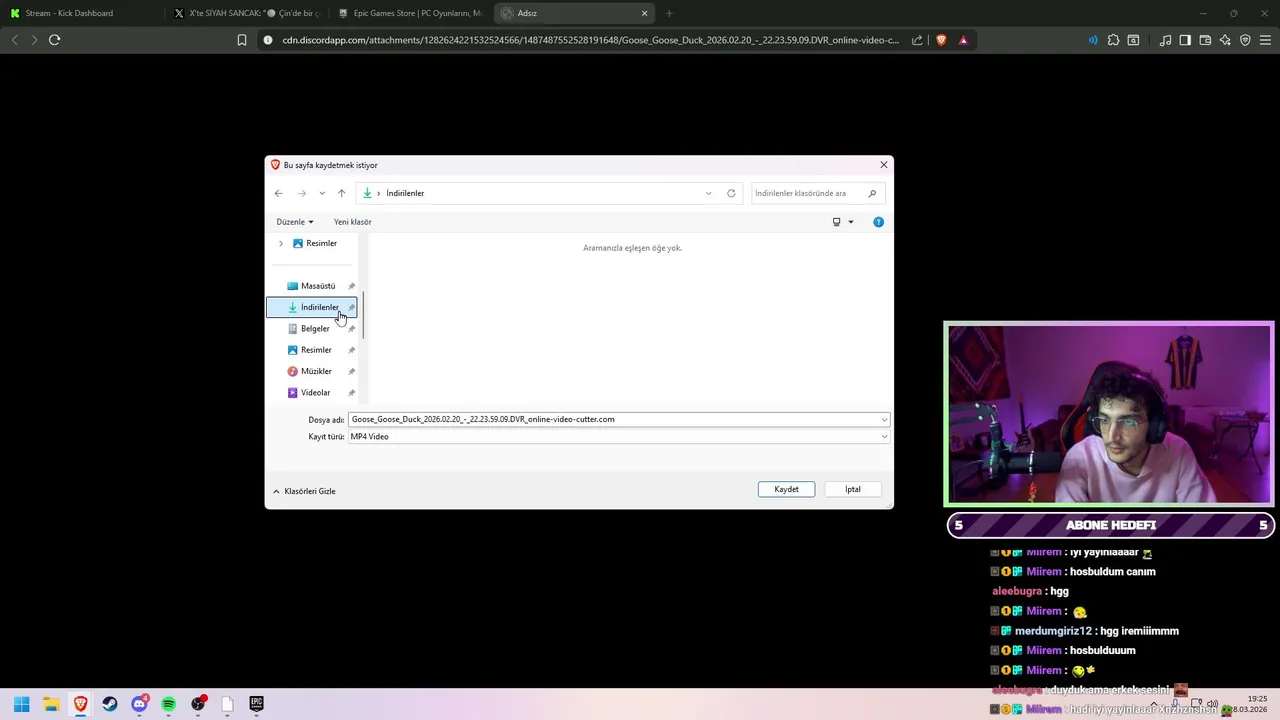Go forward in the save dialog
Image resolution: width=1280 pixels, height=720 pixels.
[302, 193]
